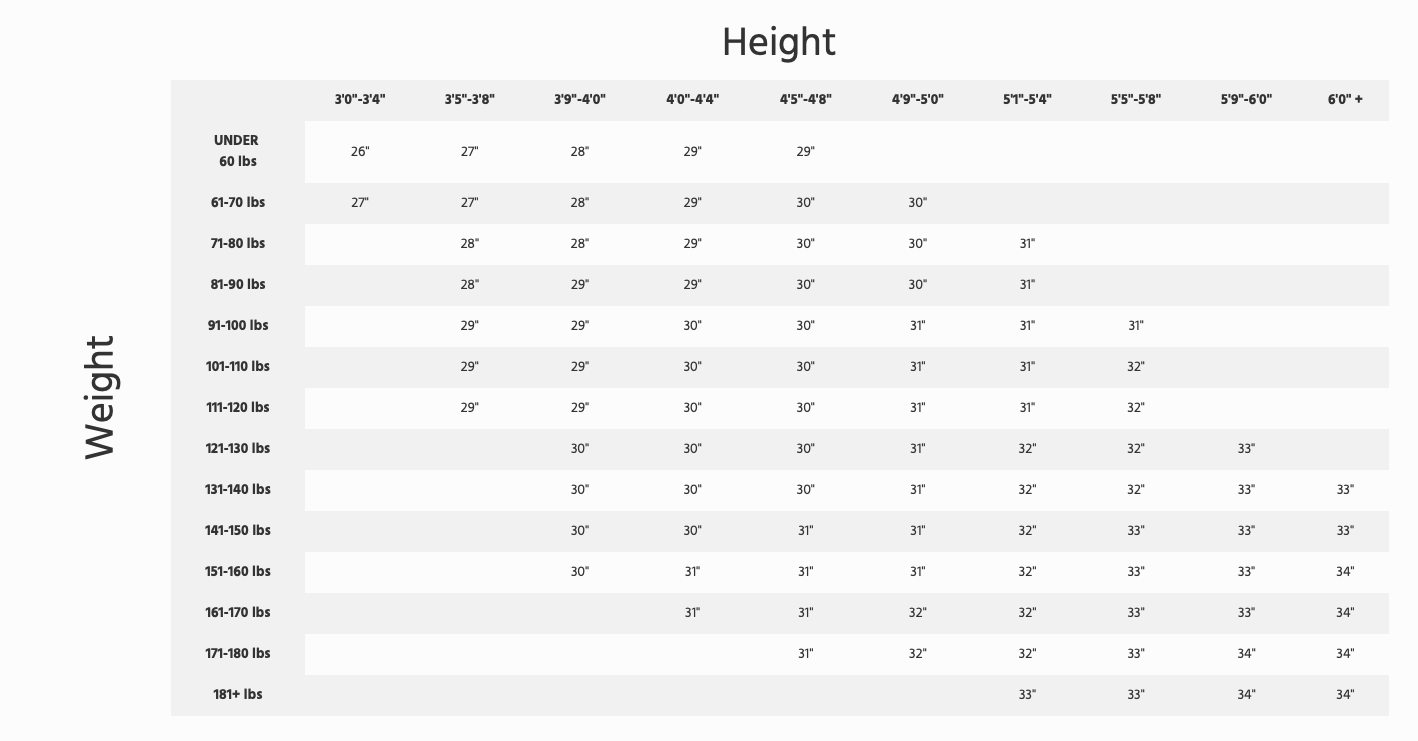Viewport: 1418px width, 741px height.
Task: Select the 3'0"-3'4" height column header
Action: click(360, 100)
